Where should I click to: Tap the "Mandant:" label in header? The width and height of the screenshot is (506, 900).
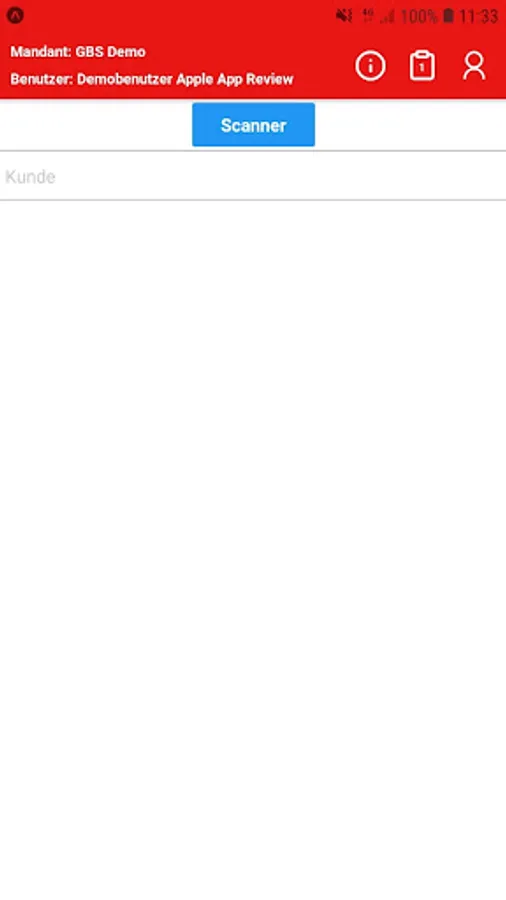[41, 52]
